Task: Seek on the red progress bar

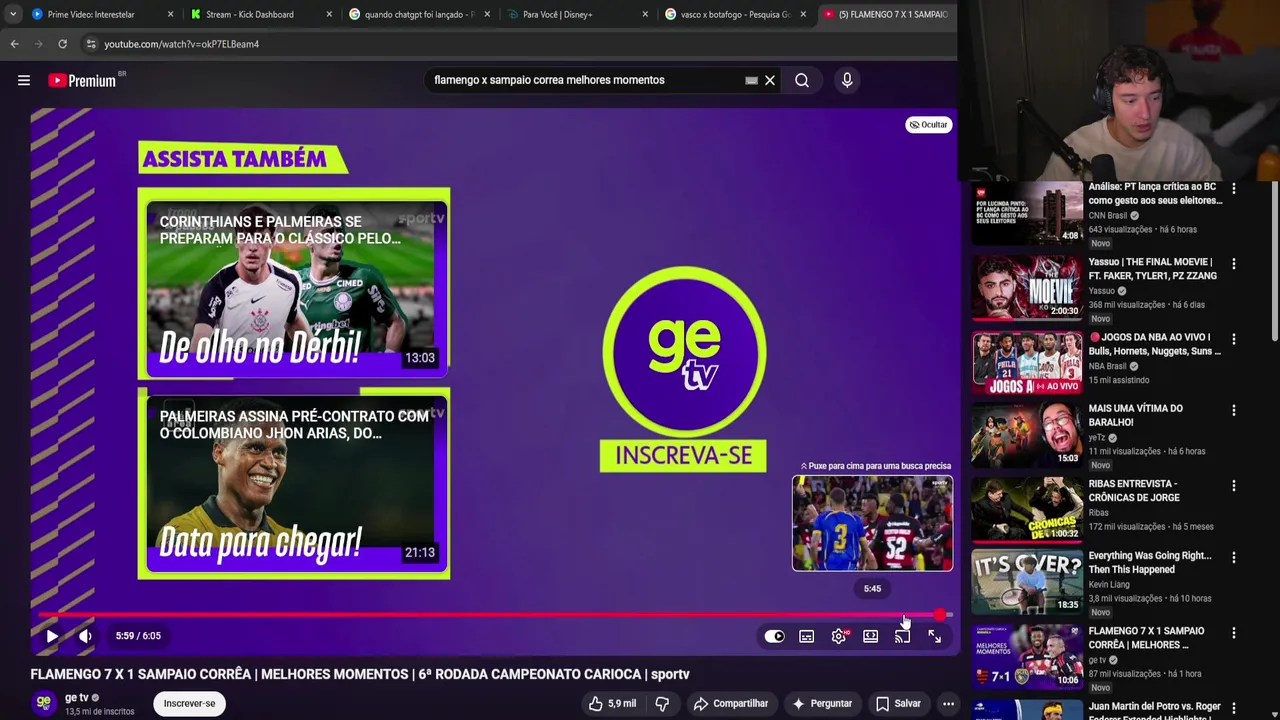Action: click(x=495, y=615)
